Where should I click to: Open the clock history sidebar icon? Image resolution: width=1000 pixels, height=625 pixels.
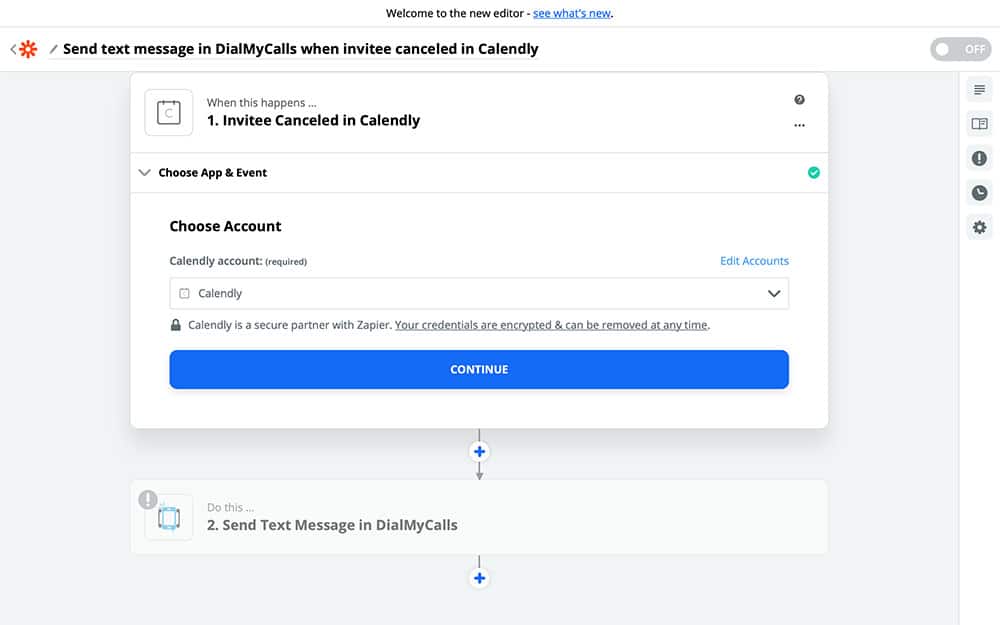coord(979,193)
